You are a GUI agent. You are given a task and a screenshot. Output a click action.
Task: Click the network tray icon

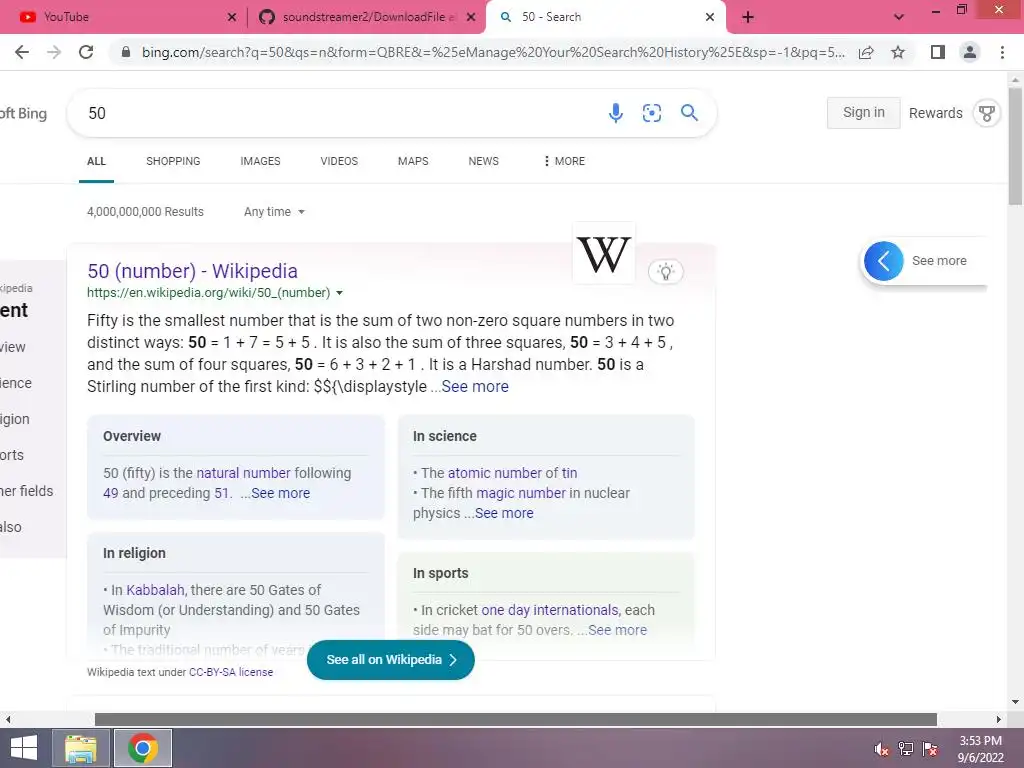pyautogui.click(x=906, y=749)
